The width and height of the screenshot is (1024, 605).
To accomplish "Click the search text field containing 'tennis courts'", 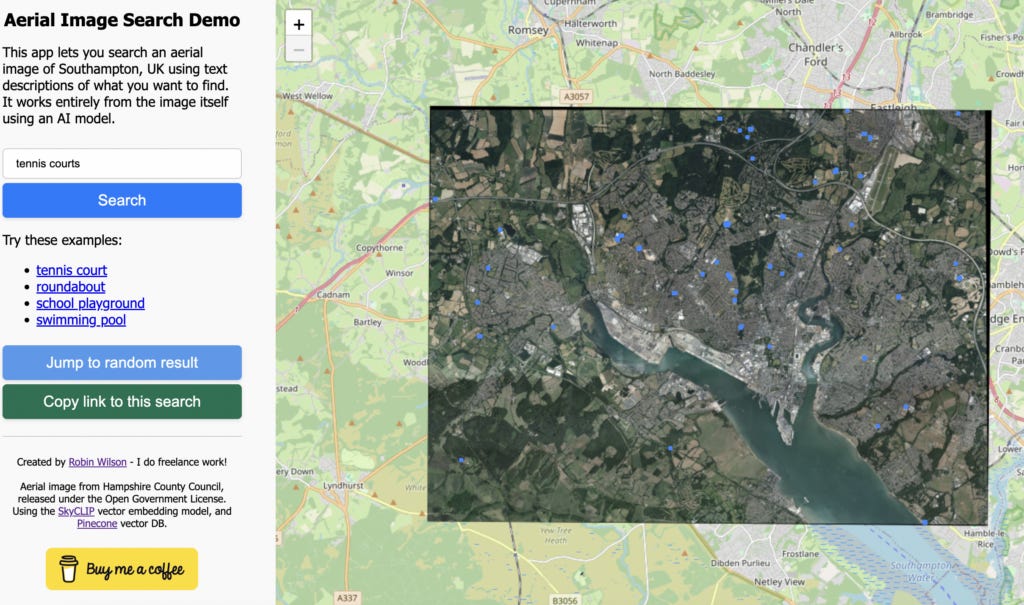I will 122,163.
